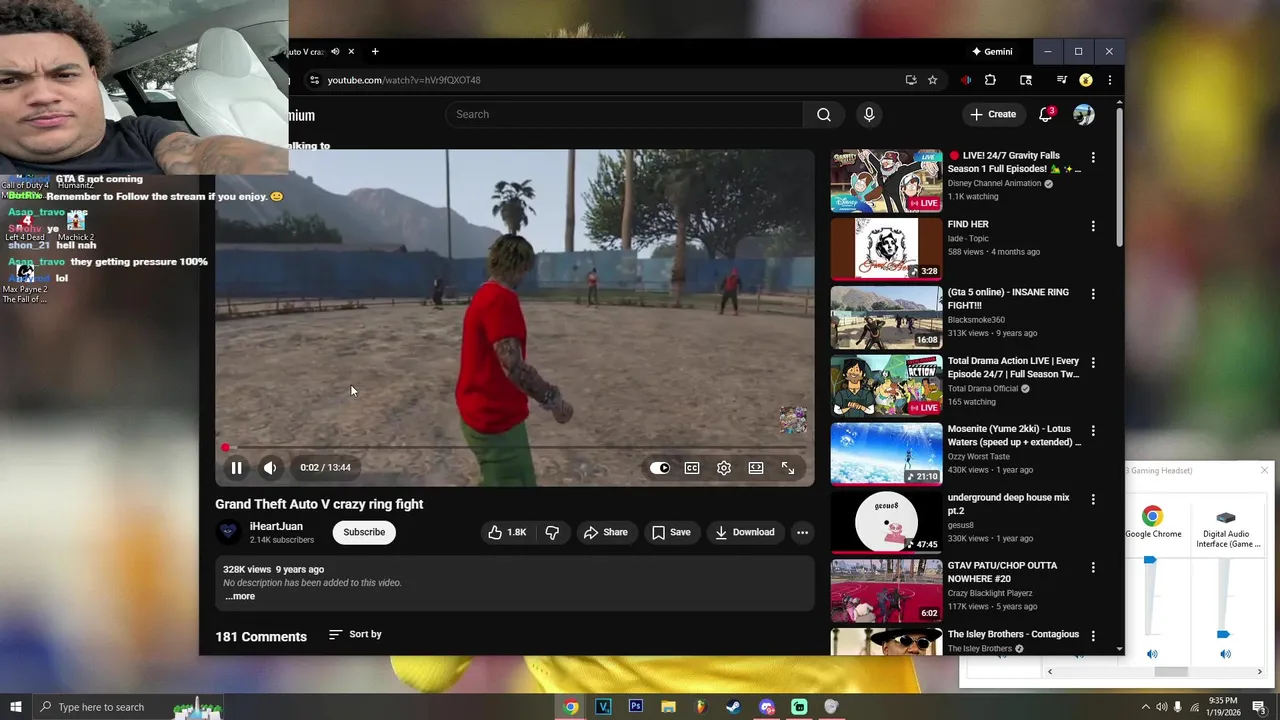Screen dimensions: 1280x720
Task: Expand description with ...more
Action: coord(240,596)
